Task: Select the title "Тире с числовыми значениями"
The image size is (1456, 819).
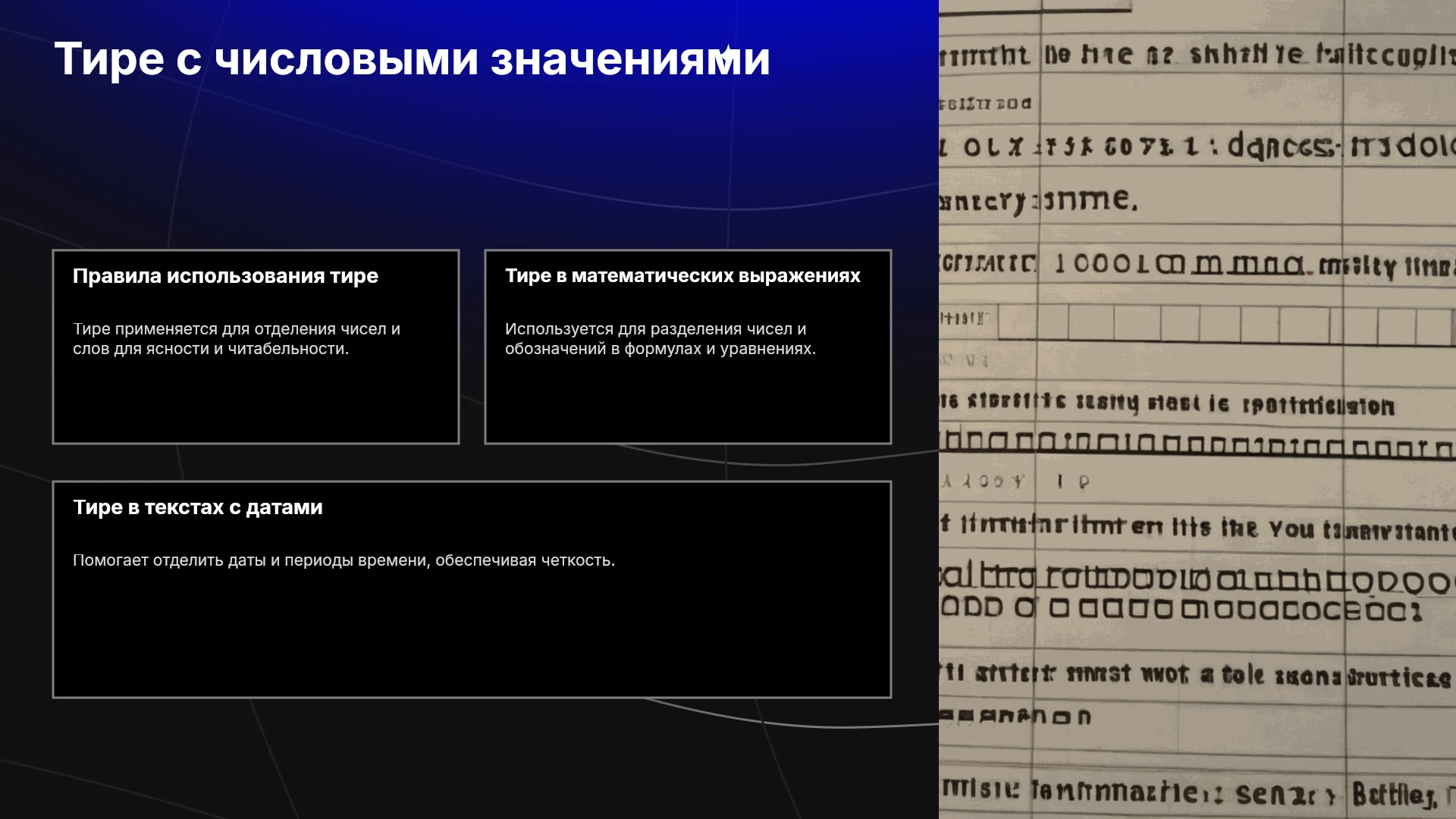Action: coord(412,59)
